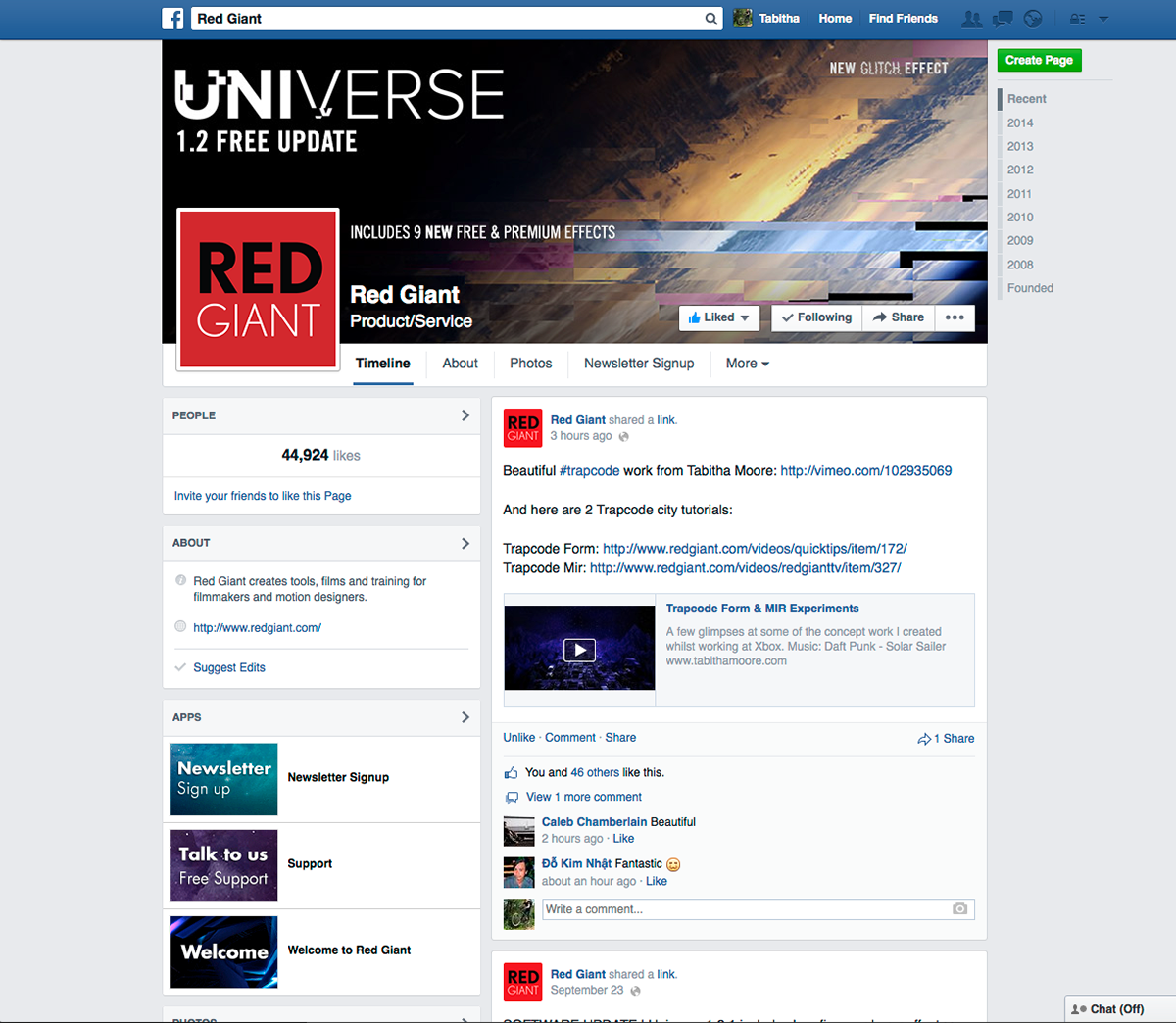Open the Newsletter Sign up app thumbnail
The image size is (1176, 1023).
click(223, 779)
